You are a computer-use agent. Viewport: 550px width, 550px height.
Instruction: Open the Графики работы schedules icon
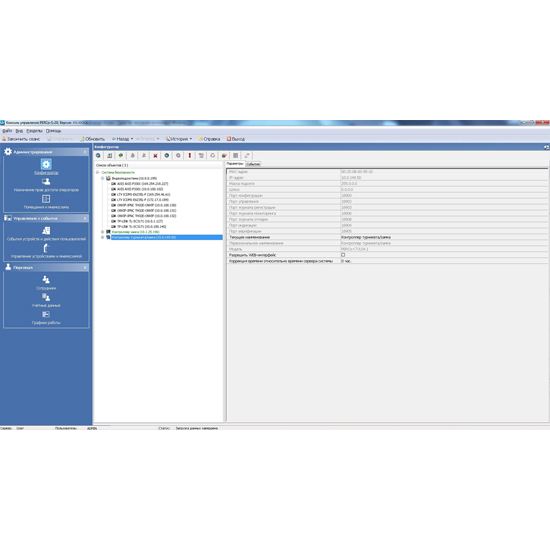coord(46,314)
